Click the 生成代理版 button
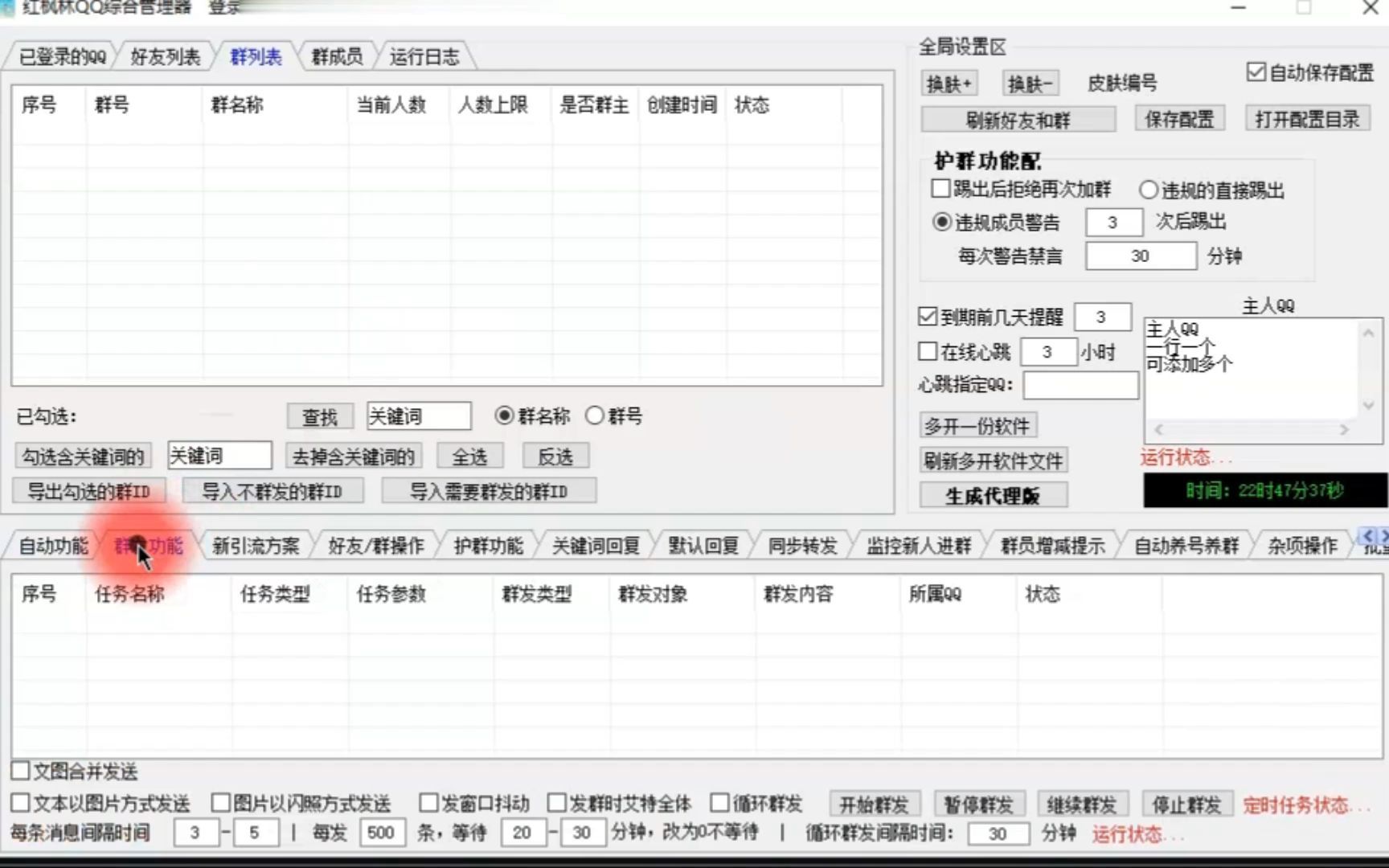Viewport: 1389px width, 868px height. [x=994, y=495]
